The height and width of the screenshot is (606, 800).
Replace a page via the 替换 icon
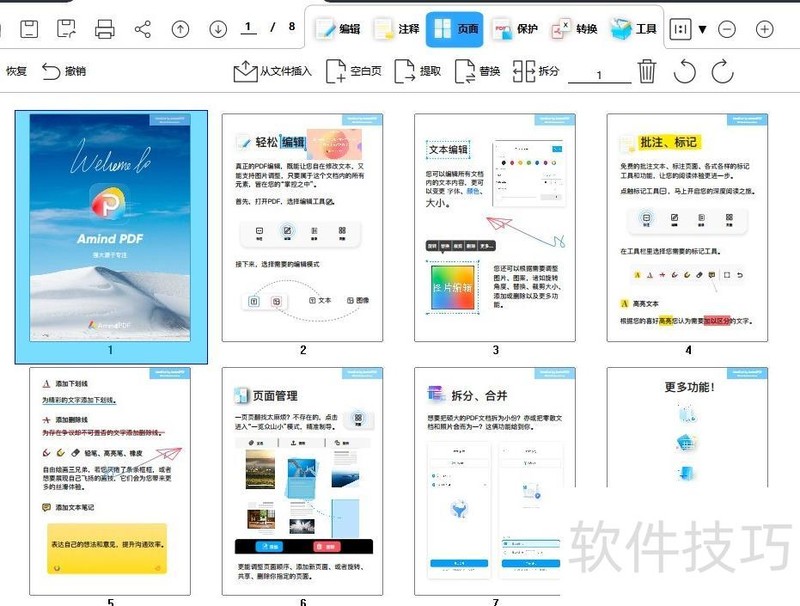[462, 72]
